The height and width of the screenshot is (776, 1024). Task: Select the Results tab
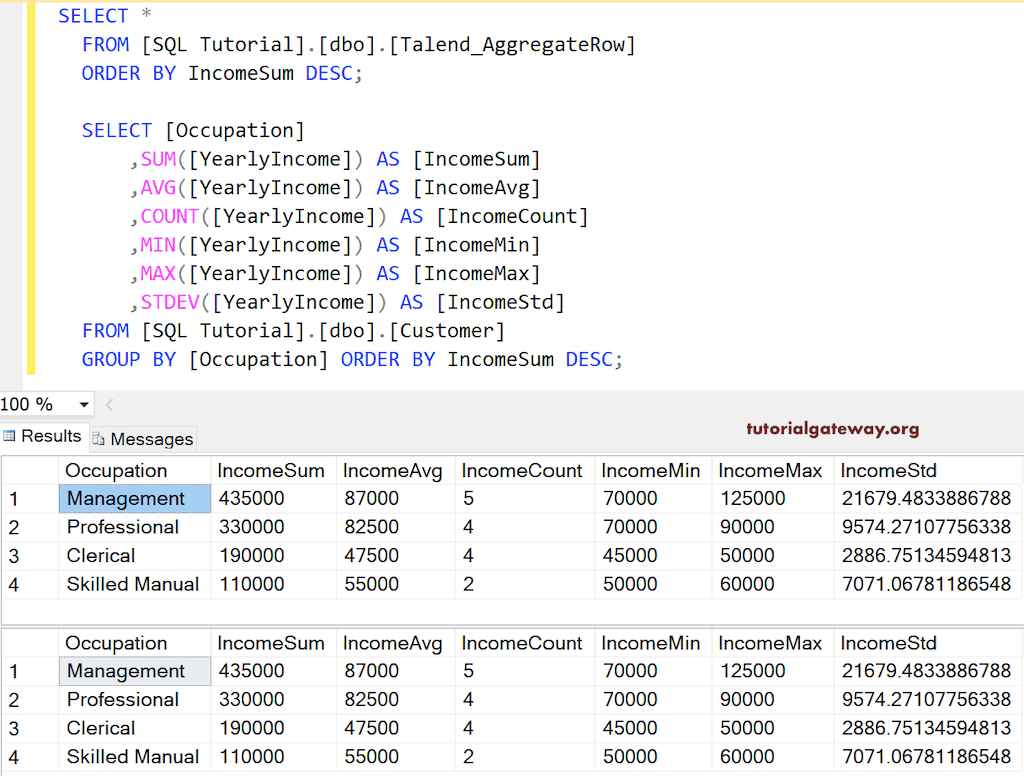(51, 436)
